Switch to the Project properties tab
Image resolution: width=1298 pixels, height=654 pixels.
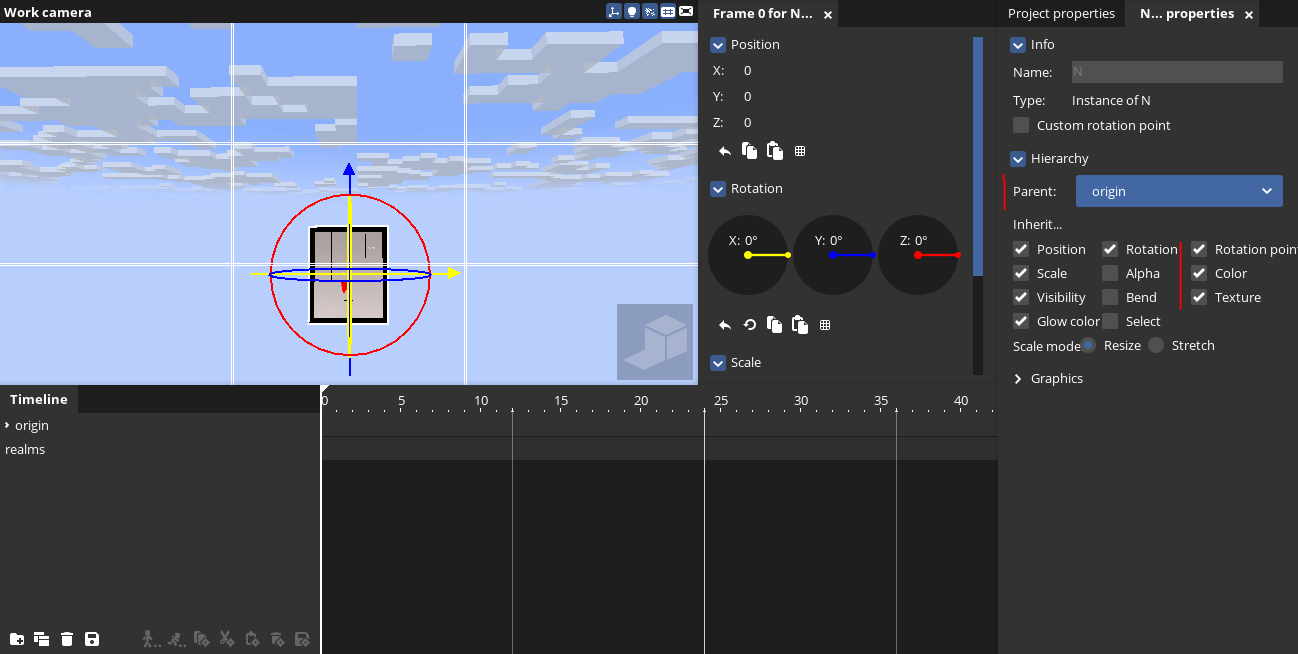coord(1061,13)
